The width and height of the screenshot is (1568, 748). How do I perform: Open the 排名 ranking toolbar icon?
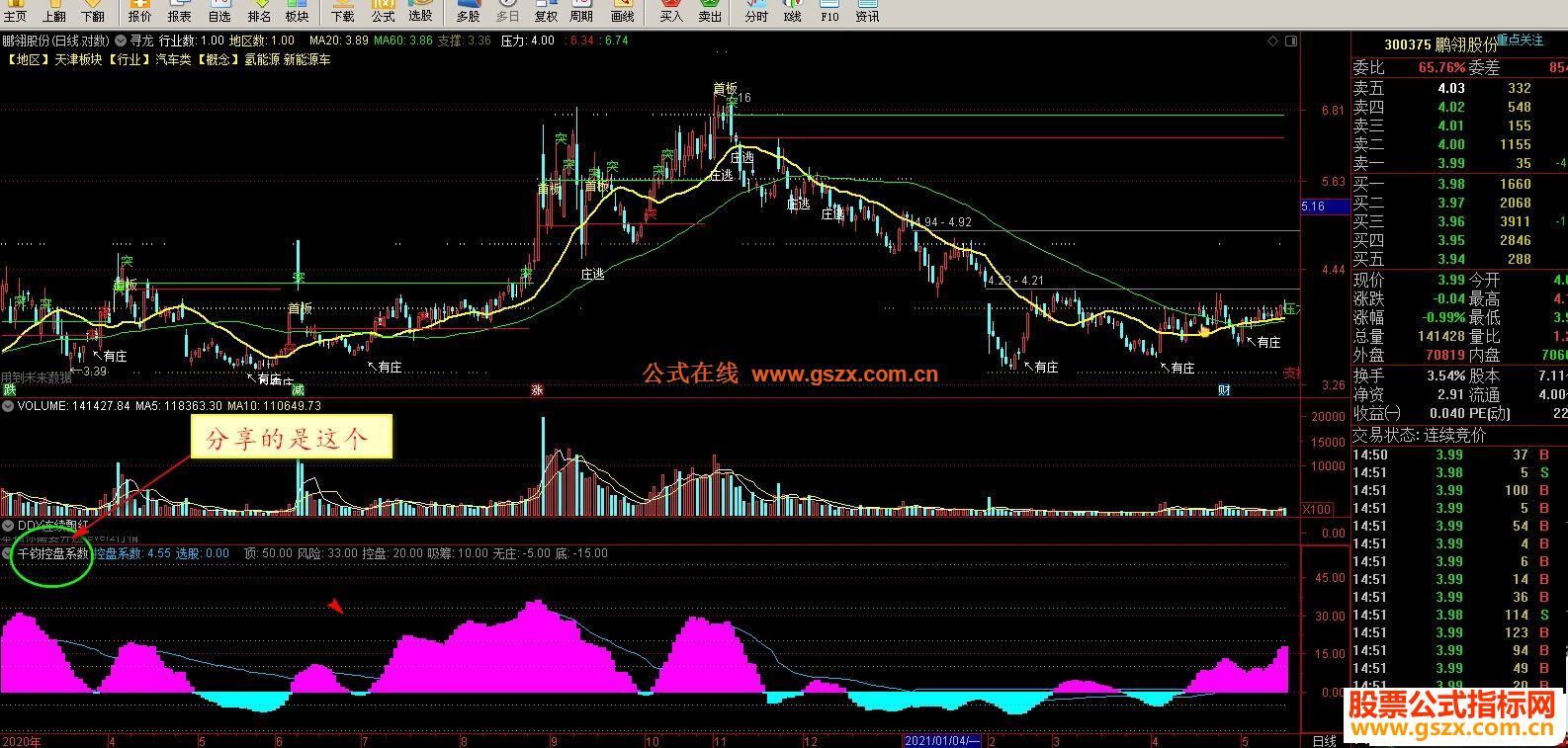click(259, 12)
